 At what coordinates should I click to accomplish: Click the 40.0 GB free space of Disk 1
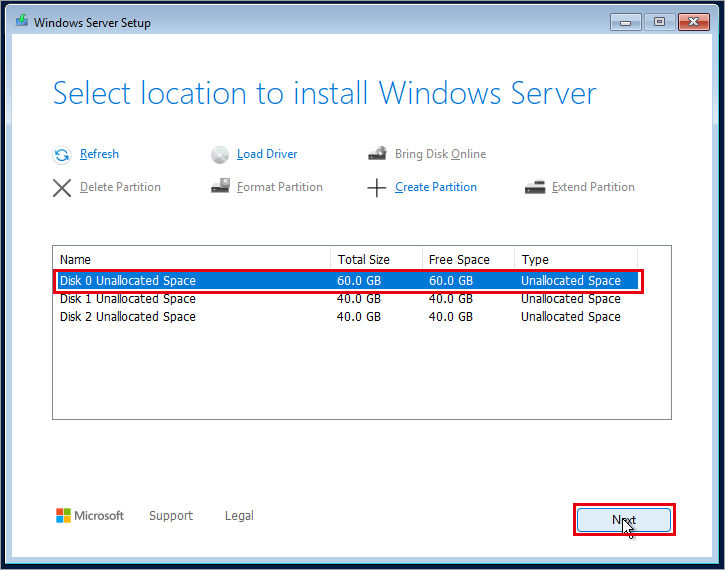(451, 299)
